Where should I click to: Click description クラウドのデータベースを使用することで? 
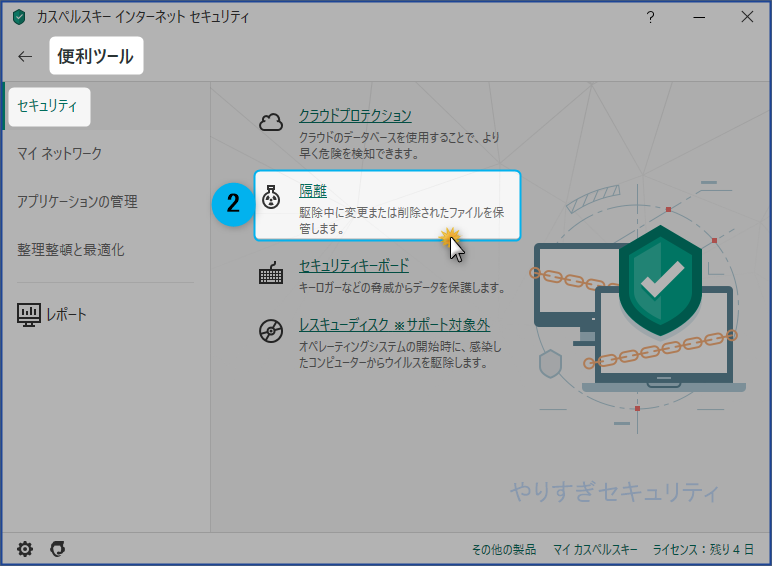399,145
